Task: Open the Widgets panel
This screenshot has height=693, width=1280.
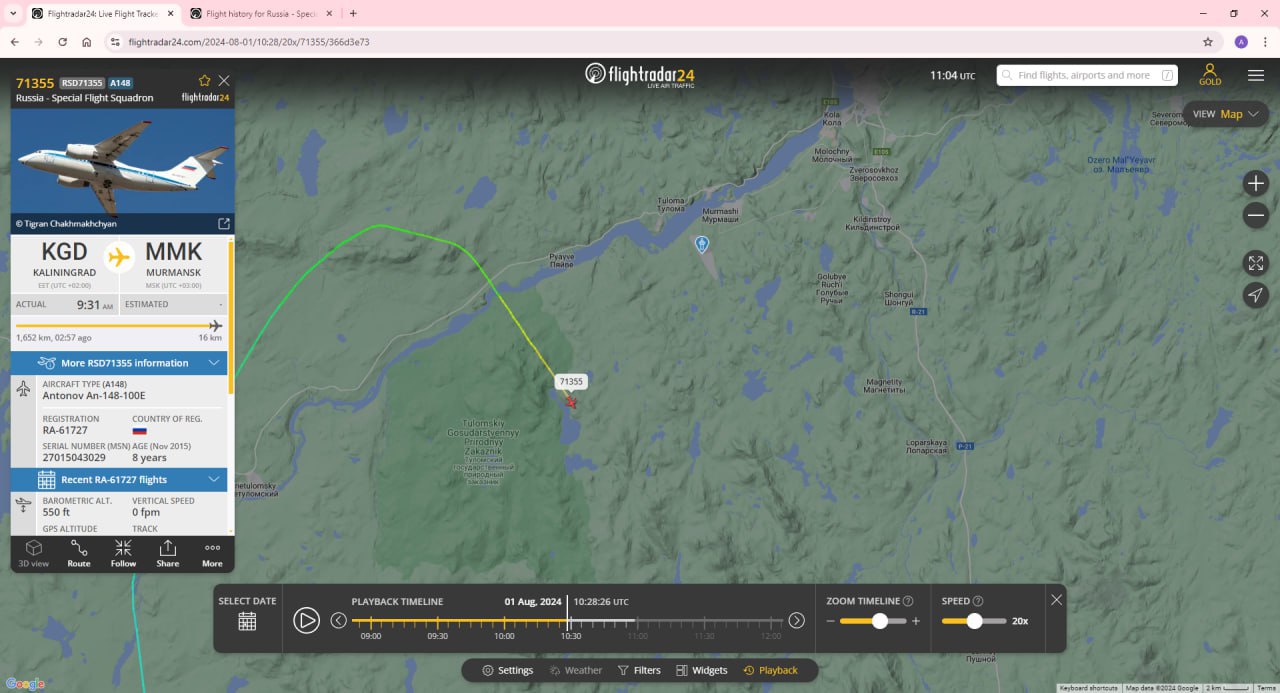Action: click(x=702, y=670)
